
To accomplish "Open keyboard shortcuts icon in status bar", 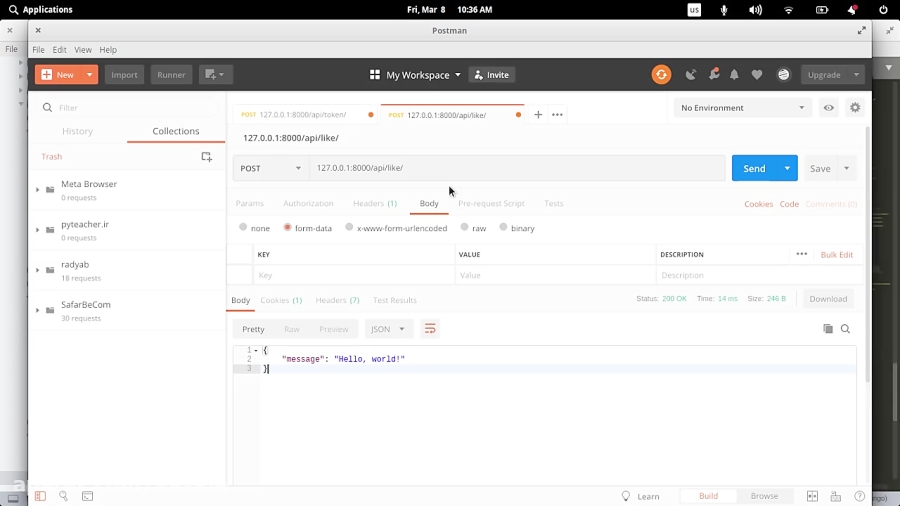I will pyautogui.click(x=836, y=496).
